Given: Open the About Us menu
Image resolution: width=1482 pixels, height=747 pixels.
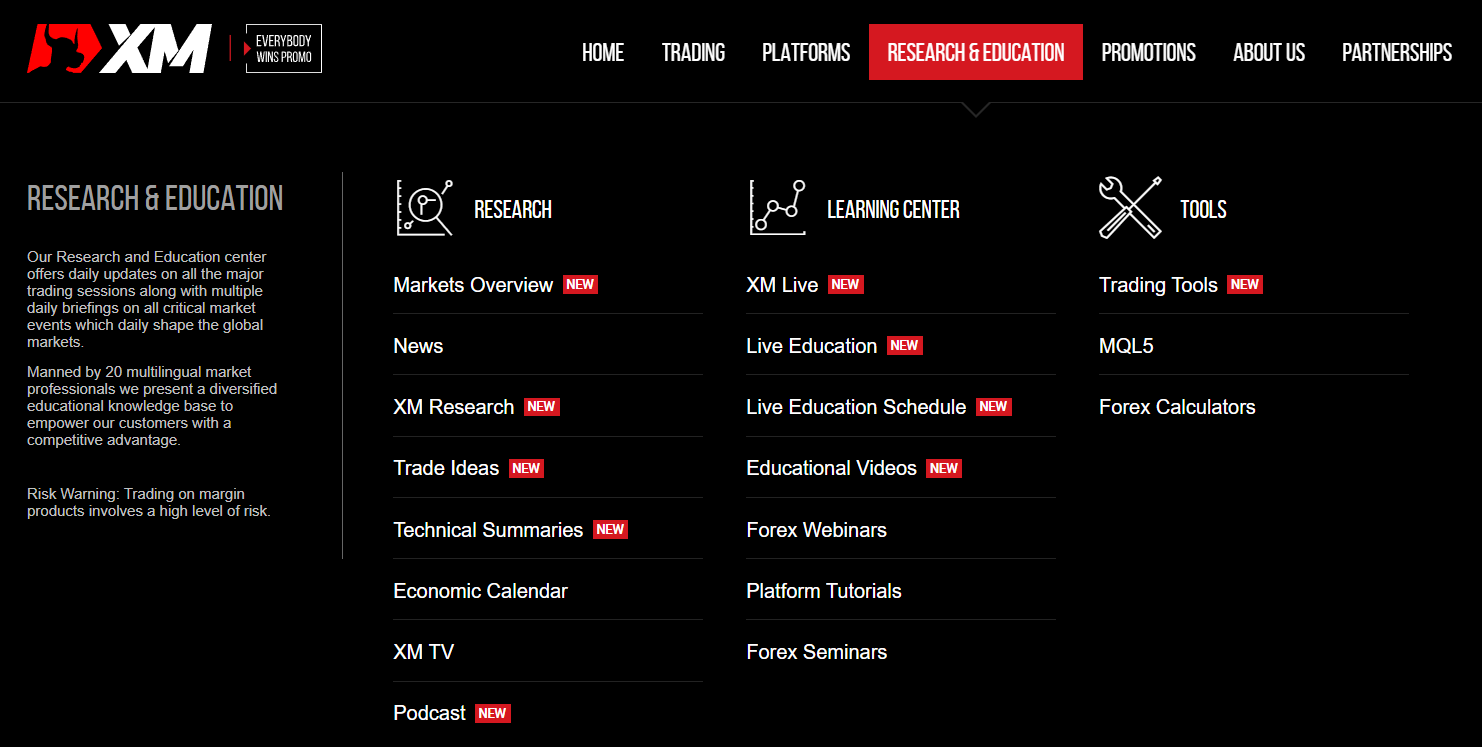Looking at the screenshot, I should pos(1269,52).
